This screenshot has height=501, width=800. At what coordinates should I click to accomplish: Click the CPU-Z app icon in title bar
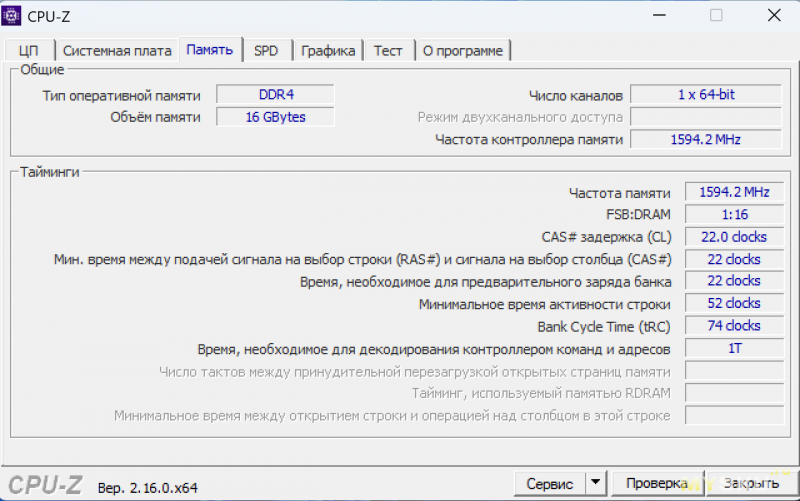(x=14, y=15)
